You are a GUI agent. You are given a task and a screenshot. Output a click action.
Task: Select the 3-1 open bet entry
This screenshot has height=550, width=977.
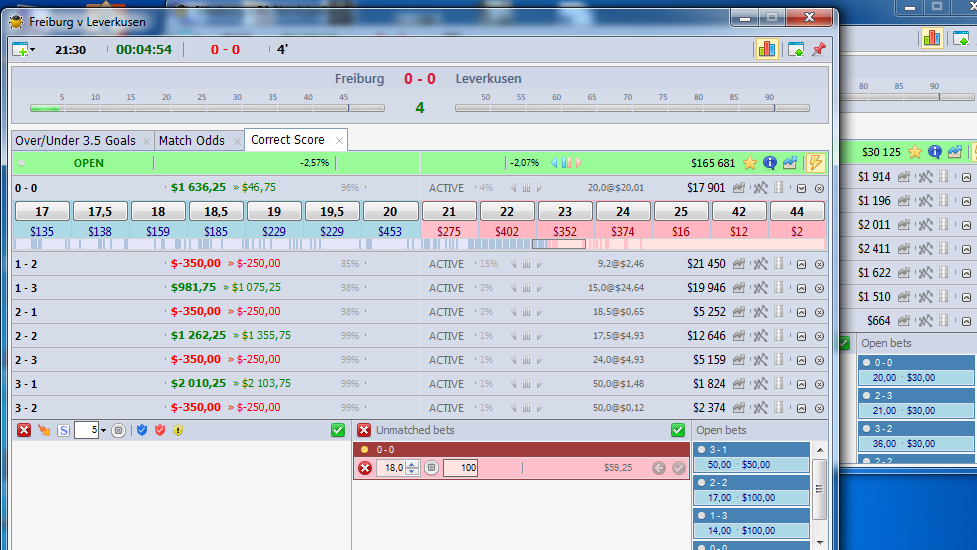(x=751, y=457)
